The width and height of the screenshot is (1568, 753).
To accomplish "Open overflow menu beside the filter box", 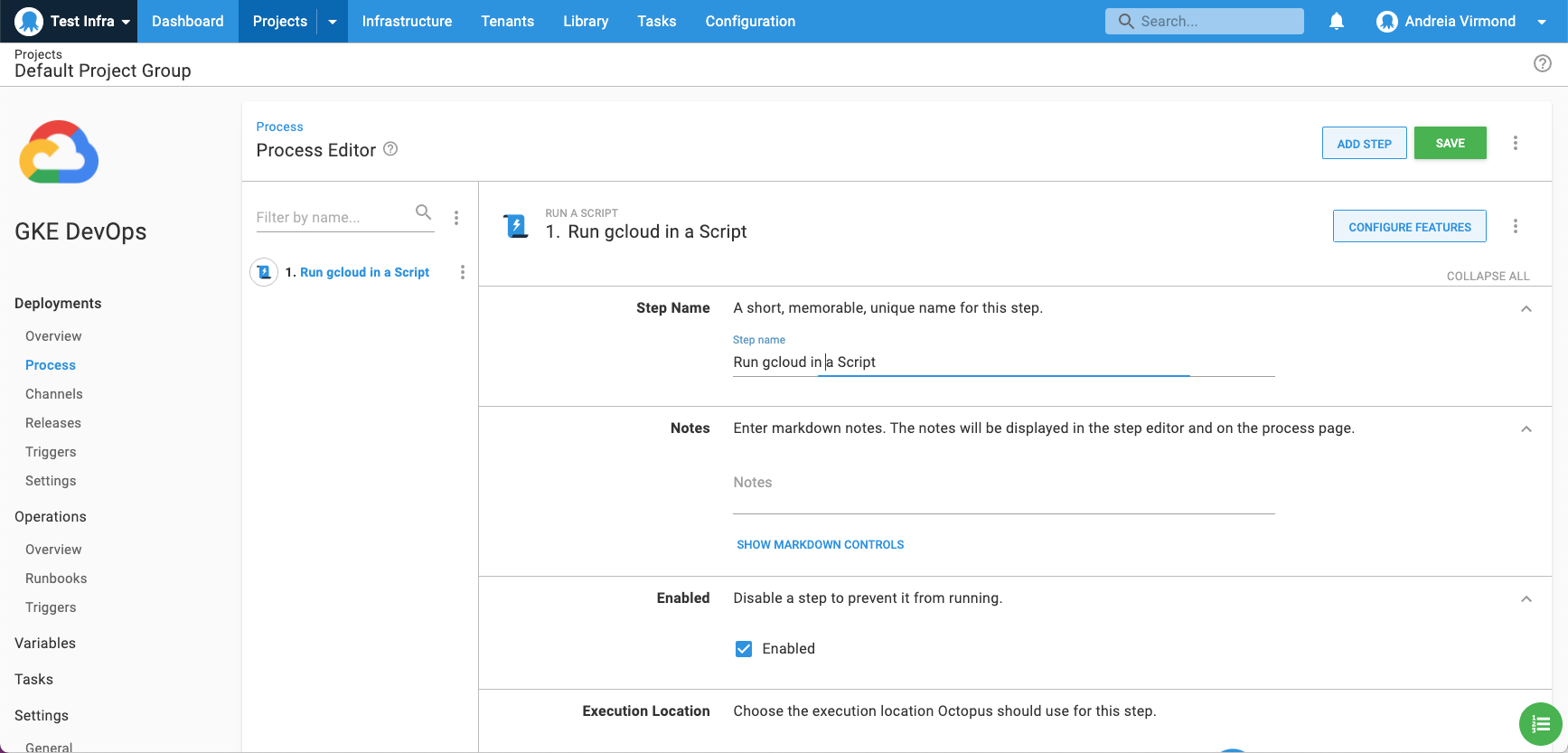I will [x=456, y=218].
